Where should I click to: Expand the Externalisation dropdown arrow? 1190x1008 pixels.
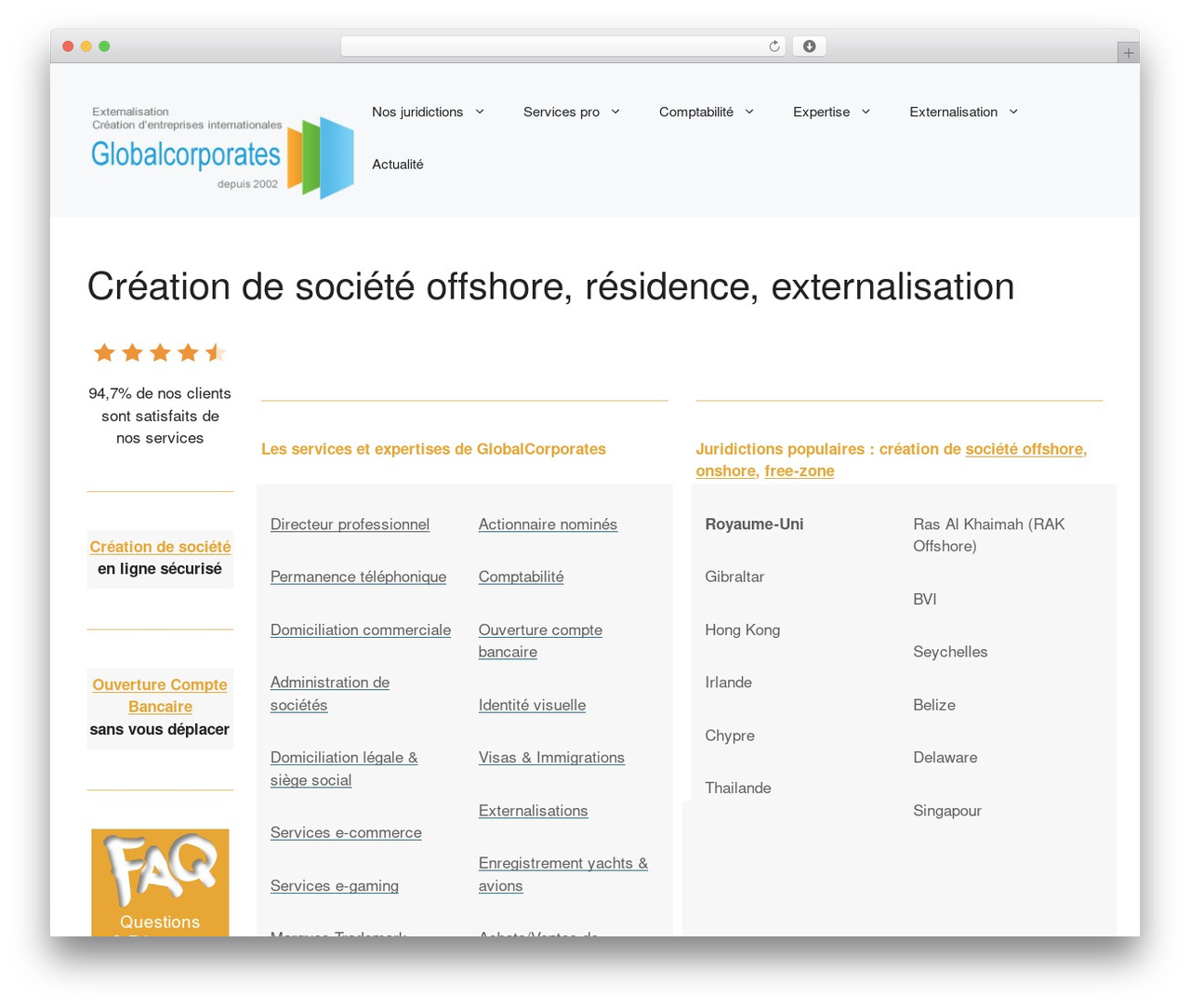click(1013, 112)
